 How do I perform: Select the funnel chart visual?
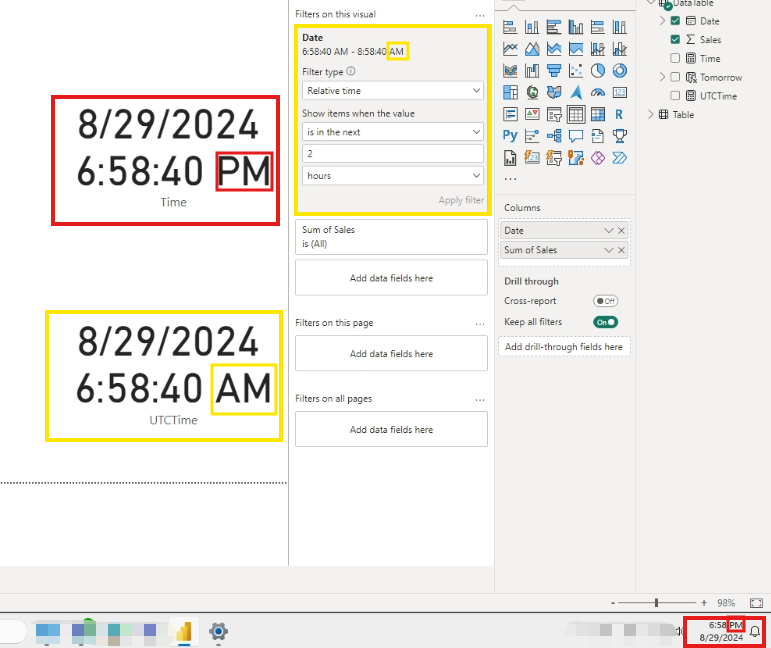coord(554,71)
